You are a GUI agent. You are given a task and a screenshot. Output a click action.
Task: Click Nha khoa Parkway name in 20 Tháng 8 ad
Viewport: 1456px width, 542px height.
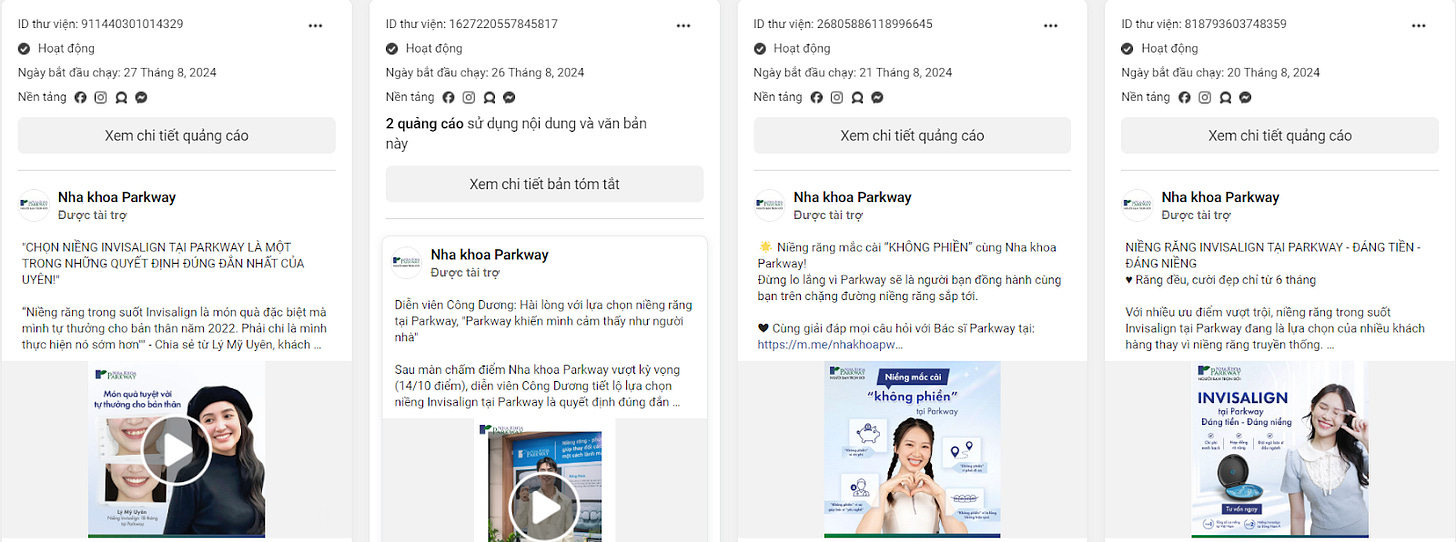pos(1221,197)
